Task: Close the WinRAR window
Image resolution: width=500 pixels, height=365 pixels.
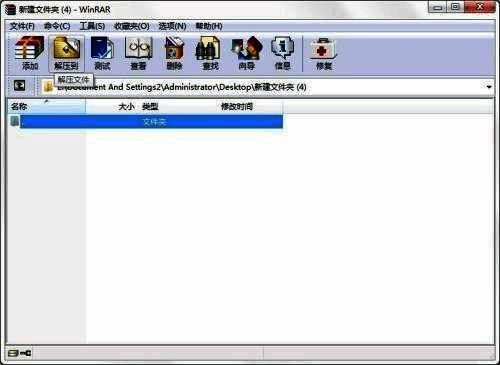Action: (x=480, y=7)
